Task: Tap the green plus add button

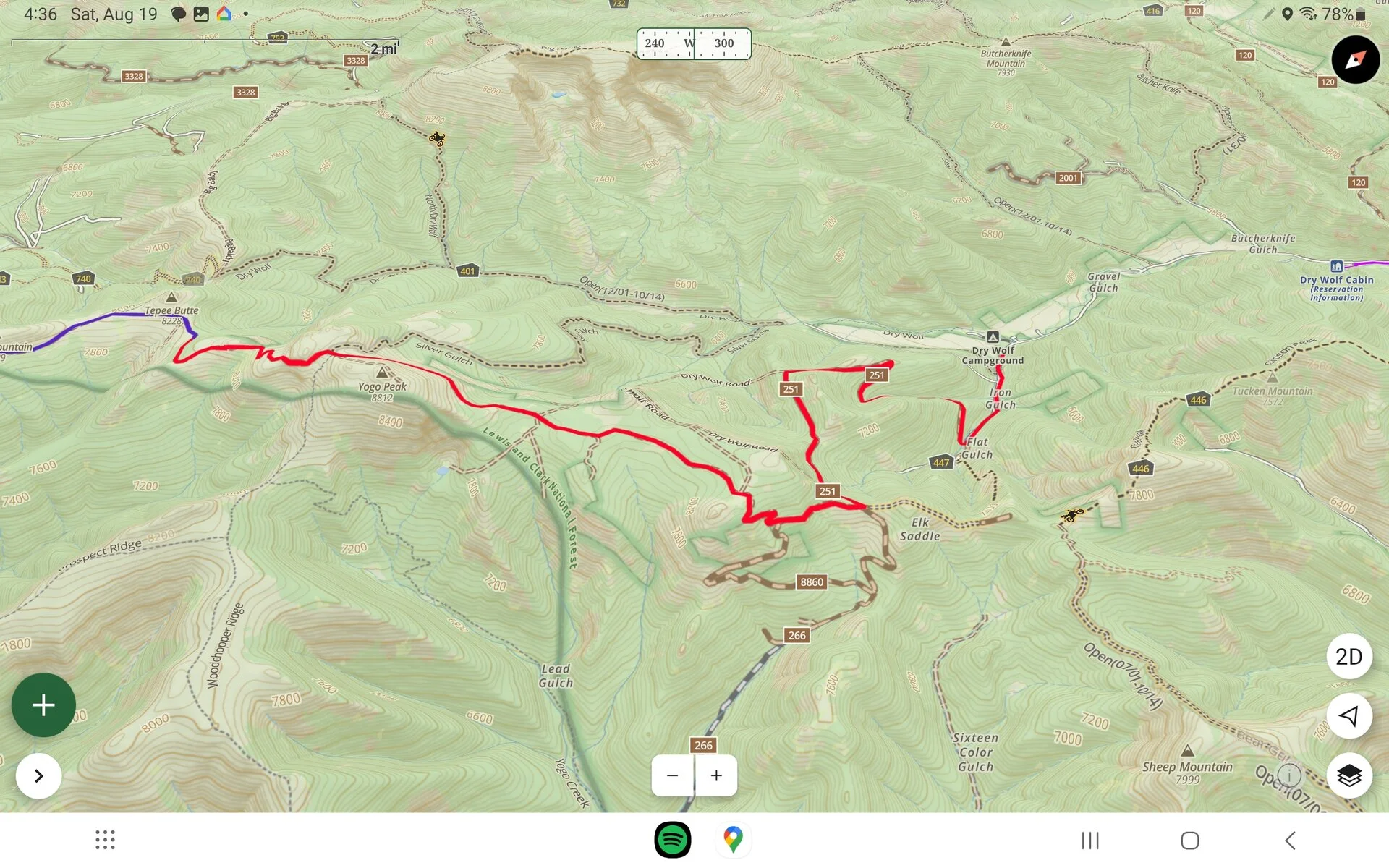Action: [x=43, y=705]
